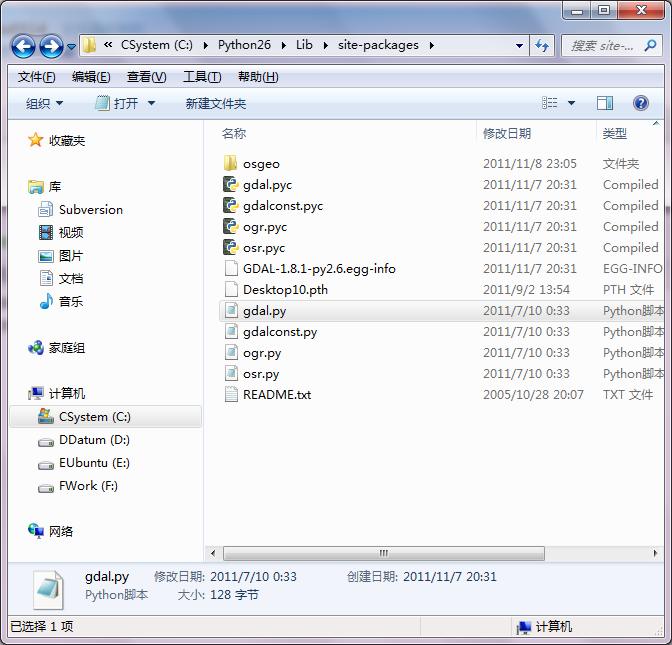Expand arrow after Python26 in breadcrumb
Viewport: 672px width, 645px height.
[283, 45]
